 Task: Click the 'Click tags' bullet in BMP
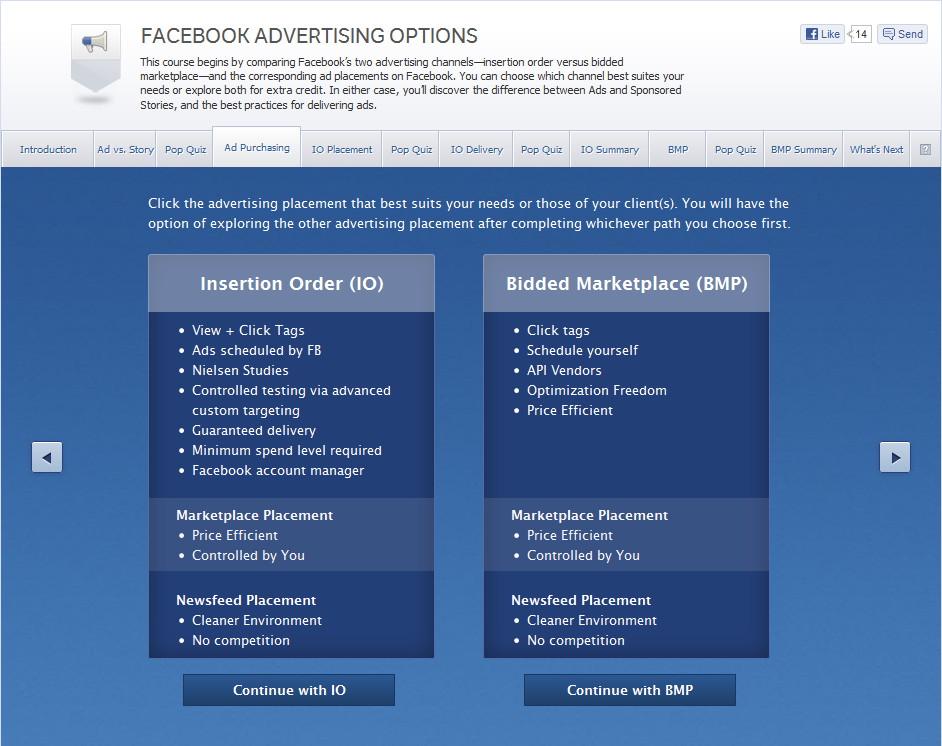click(558, 330)
